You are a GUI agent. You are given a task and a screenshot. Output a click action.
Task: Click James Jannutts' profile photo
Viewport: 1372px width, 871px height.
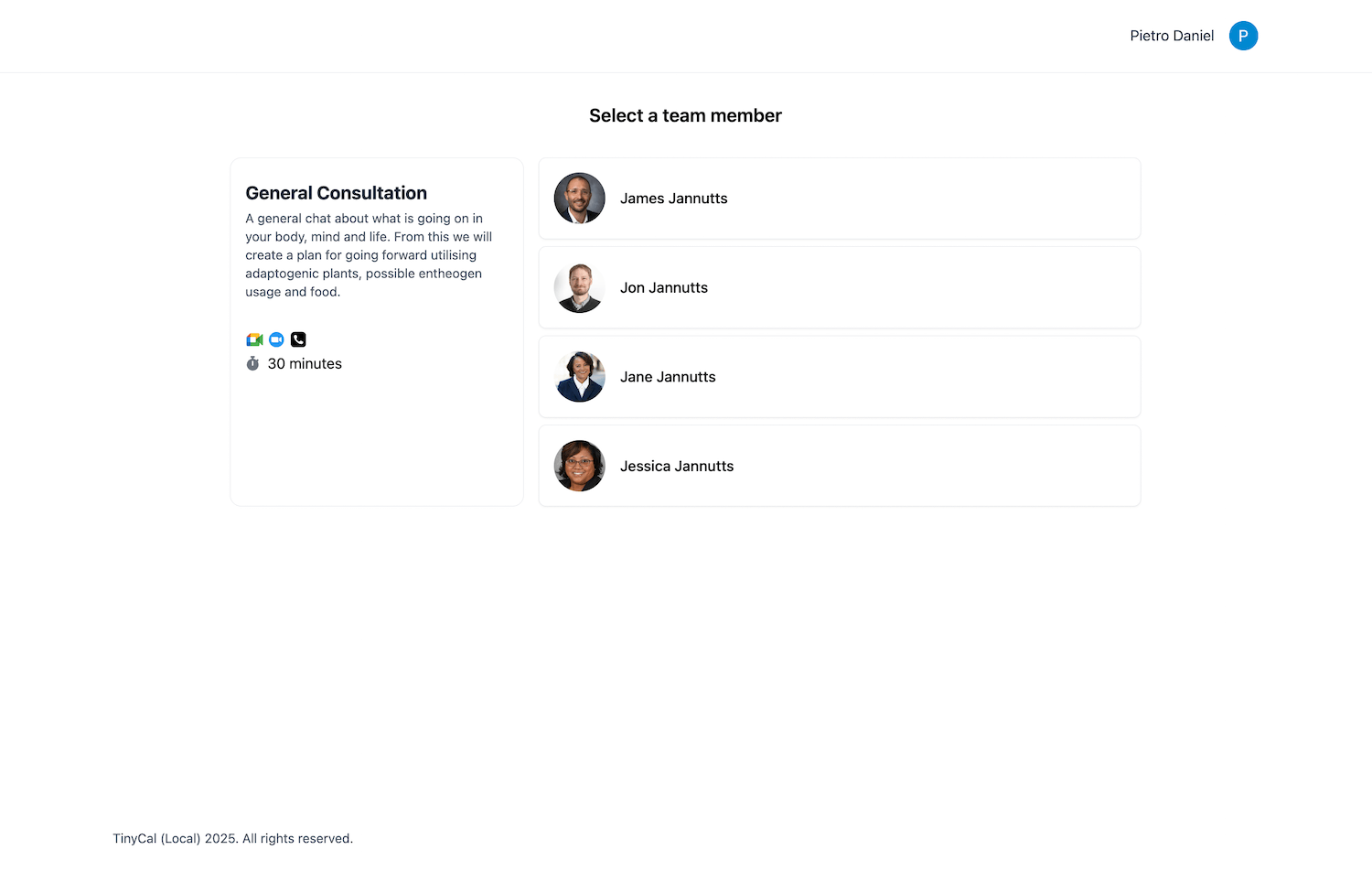coord(580,199)
